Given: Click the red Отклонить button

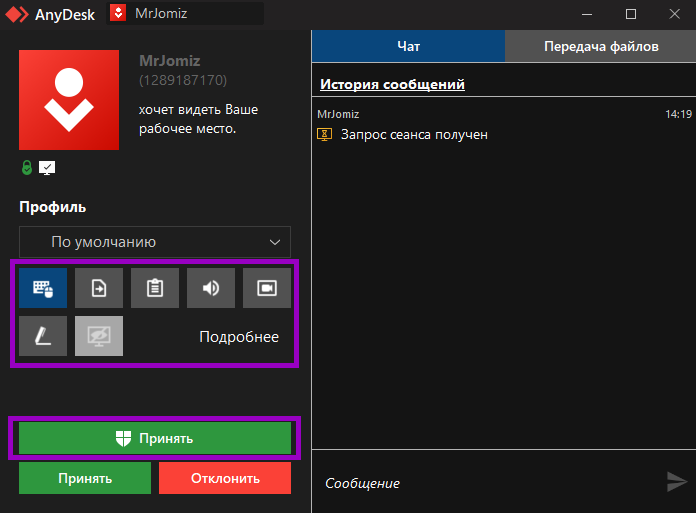Looking at the screenshot, I should [x=225, y=478].
